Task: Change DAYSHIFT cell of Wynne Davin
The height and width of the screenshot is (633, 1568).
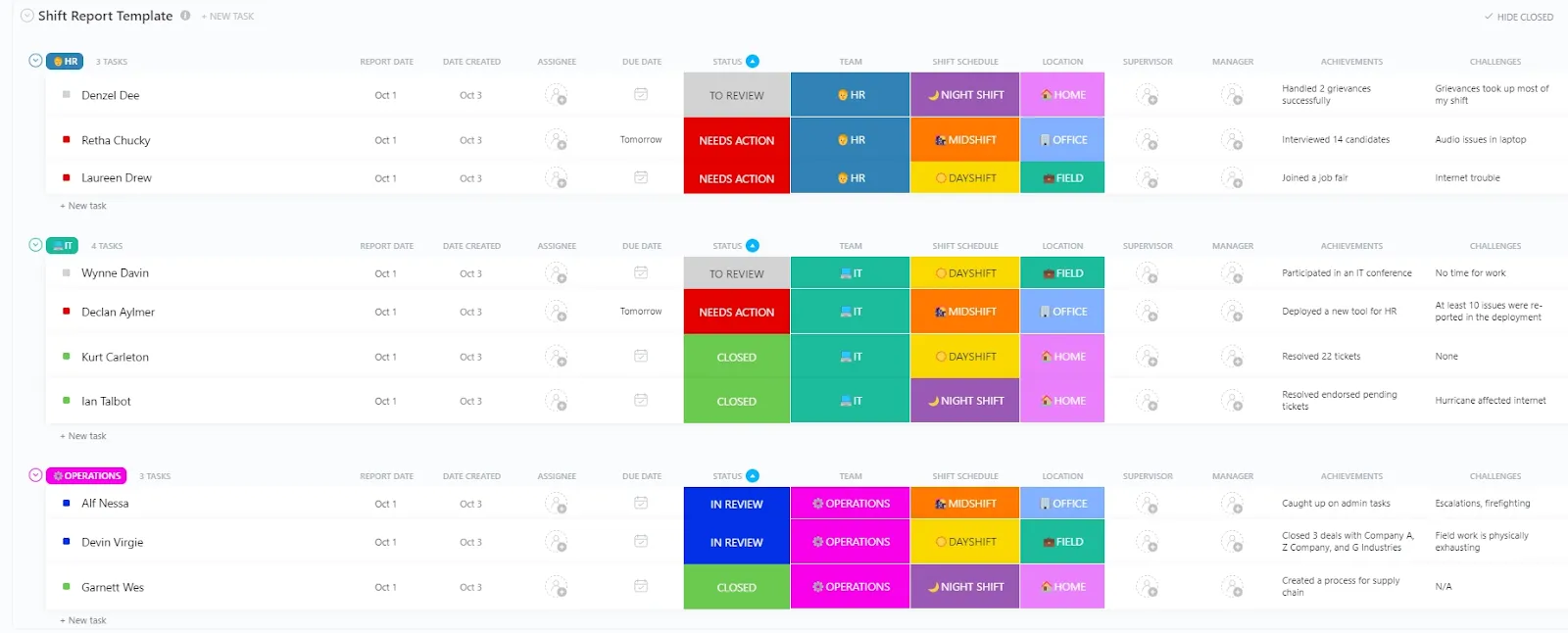Action: (965, 273)
